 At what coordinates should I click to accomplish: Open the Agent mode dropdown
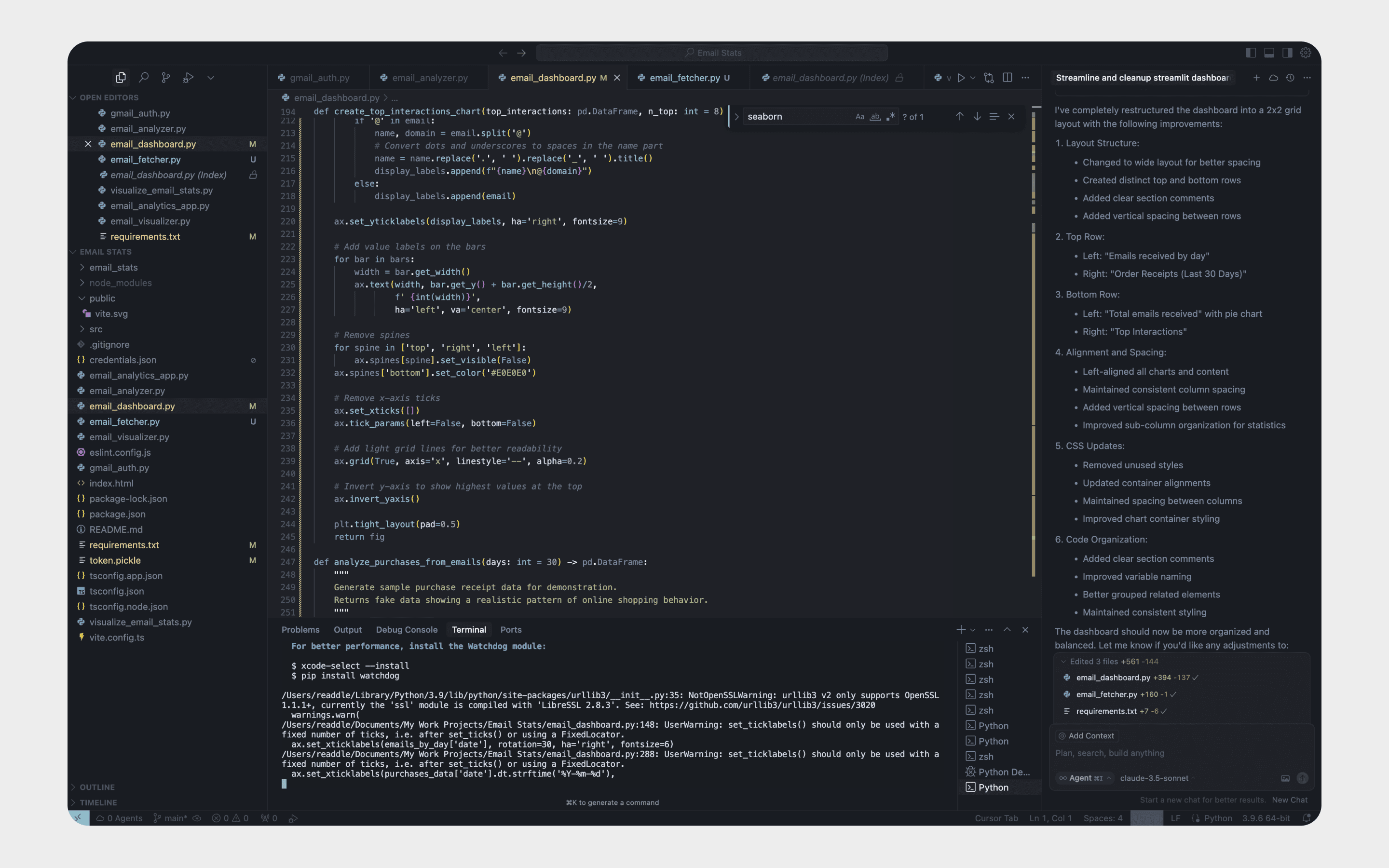[1085, 778]
